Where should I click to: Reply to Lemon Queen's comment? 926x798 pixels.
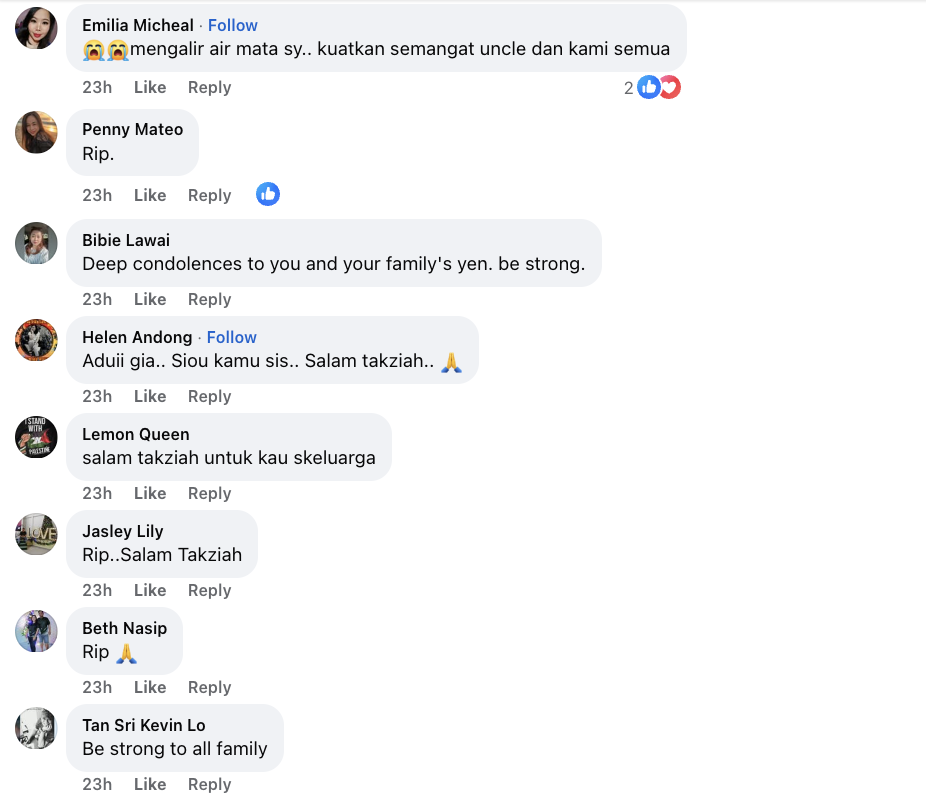tap(209, 493)
